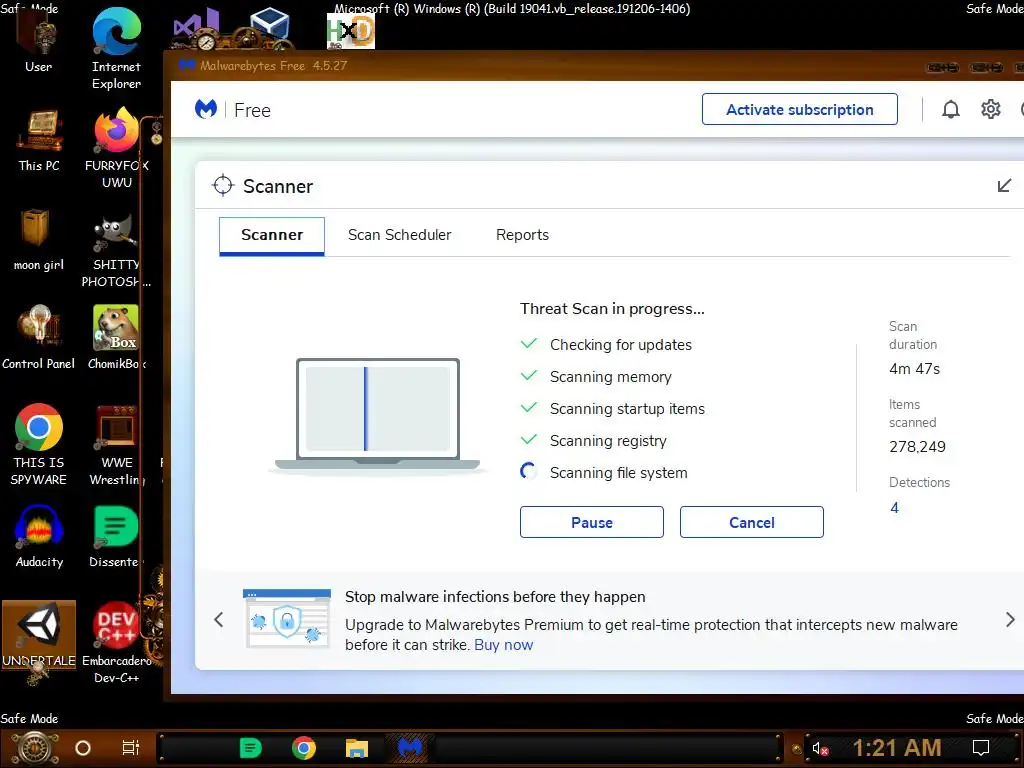Click 'Threat Scan in progress...' heading
This screenshot has width=1024, height=768.
[612, 309]
